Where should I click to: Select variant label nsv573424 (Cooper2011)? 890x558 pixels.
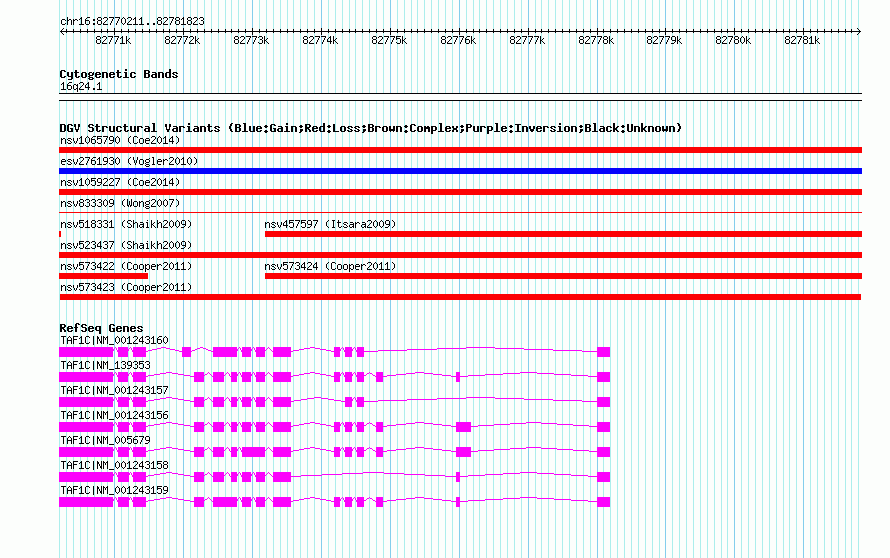330,266
